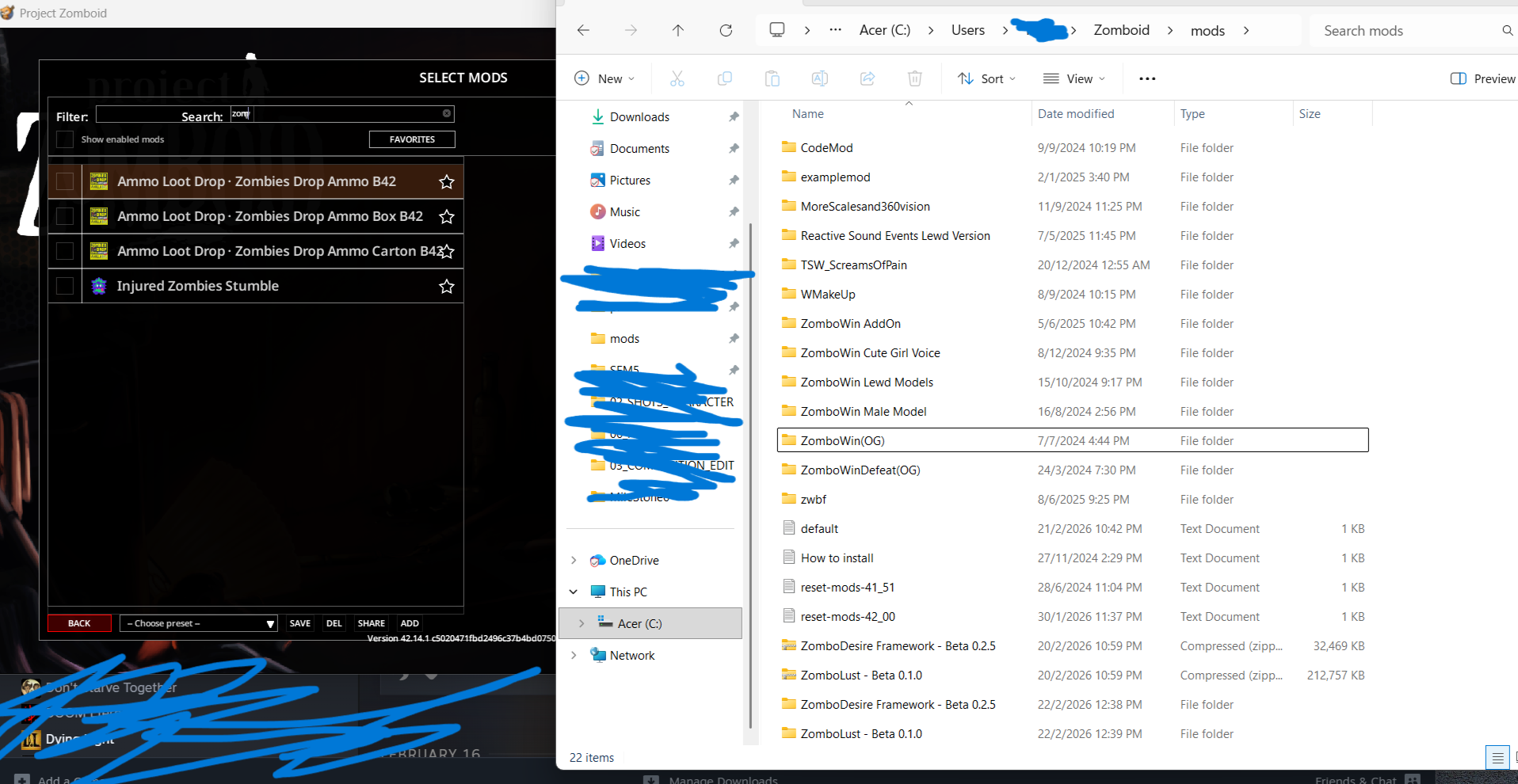Sort files by the Name column header
Viewport: 1518px width, 784px height.
point(808,114)
